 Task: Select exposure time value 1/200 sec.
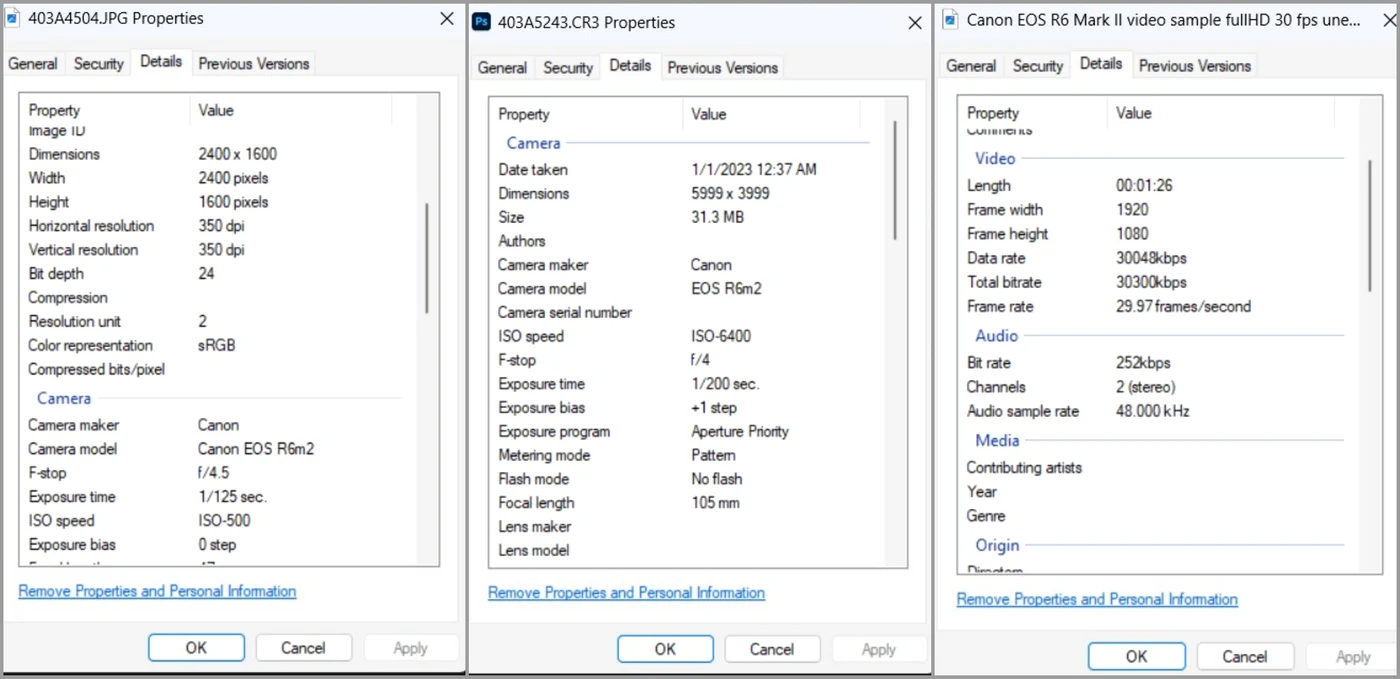tap(725, 384)
